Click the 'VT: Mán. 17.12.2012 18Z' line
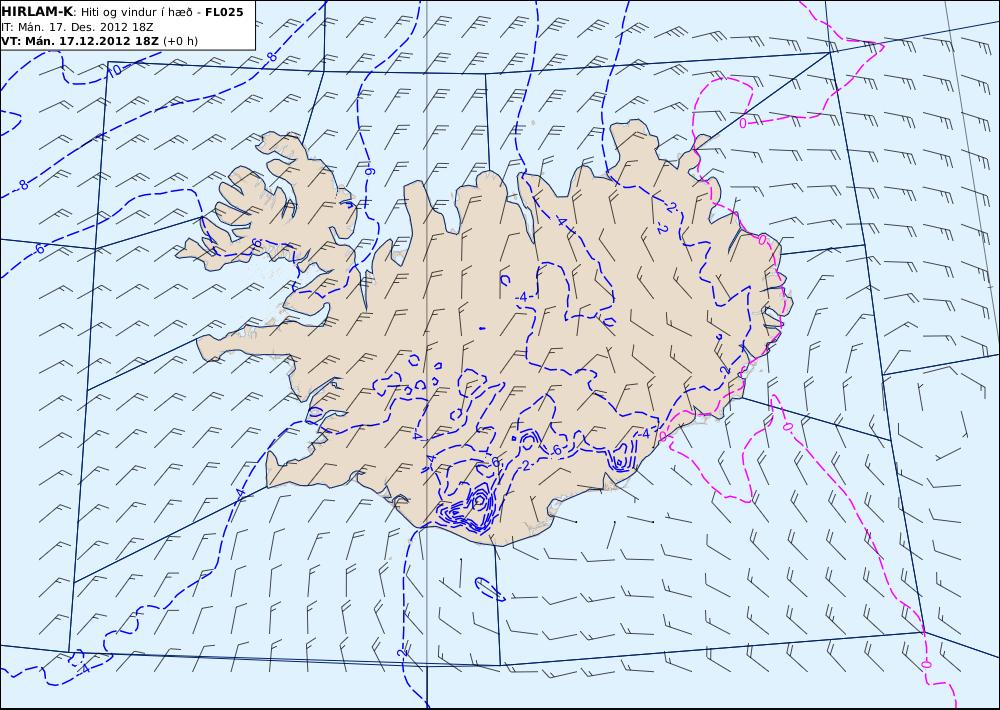This screenshot has height=710, width=1000. coord(80,41)
